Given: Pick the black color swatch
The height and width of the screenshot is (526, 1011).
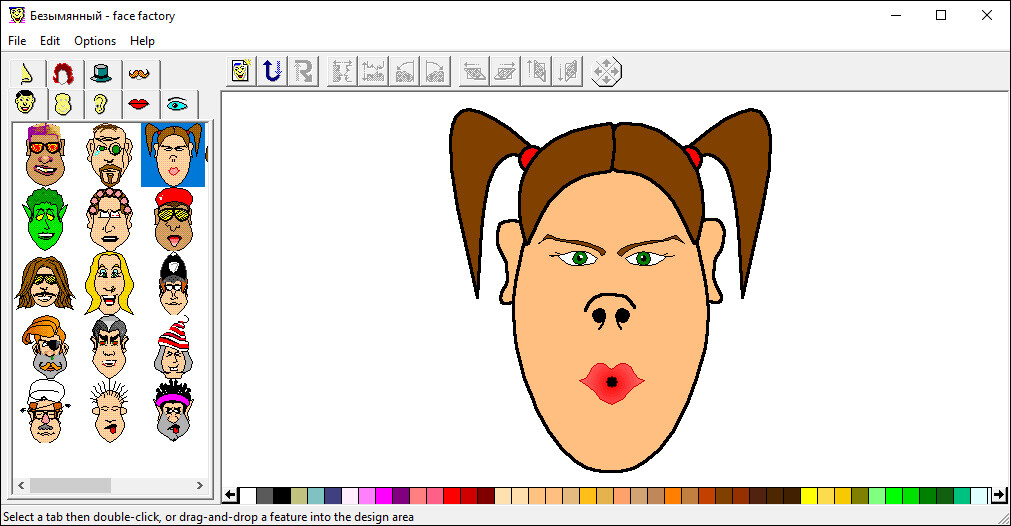Looking at the screenshot, I should [282, 496].
